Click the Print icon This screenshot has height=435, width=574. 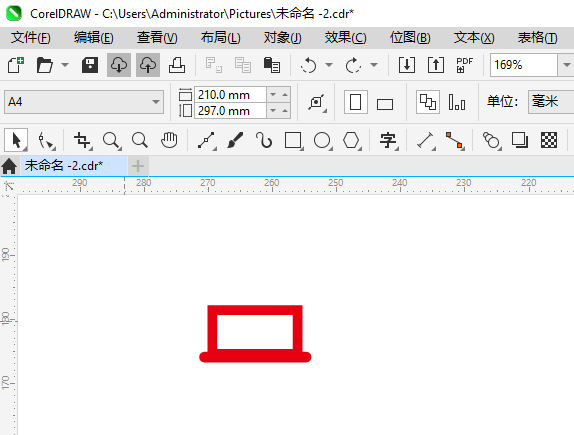(177, 65)
